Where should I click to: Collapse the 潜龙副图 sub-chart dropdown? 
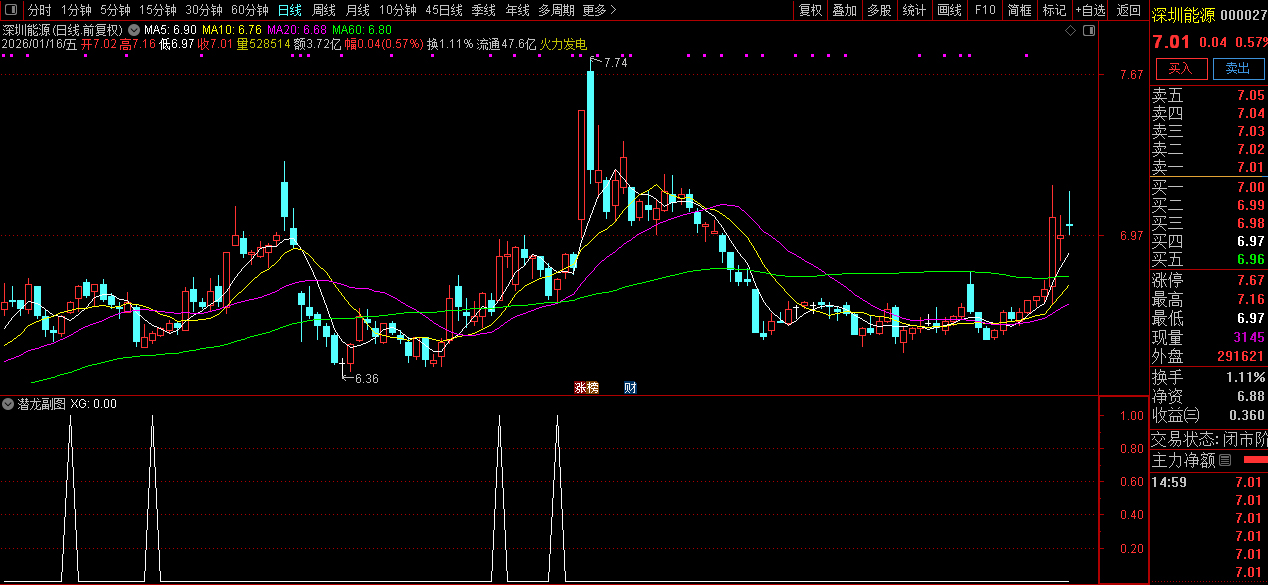(x=8, y=404)
